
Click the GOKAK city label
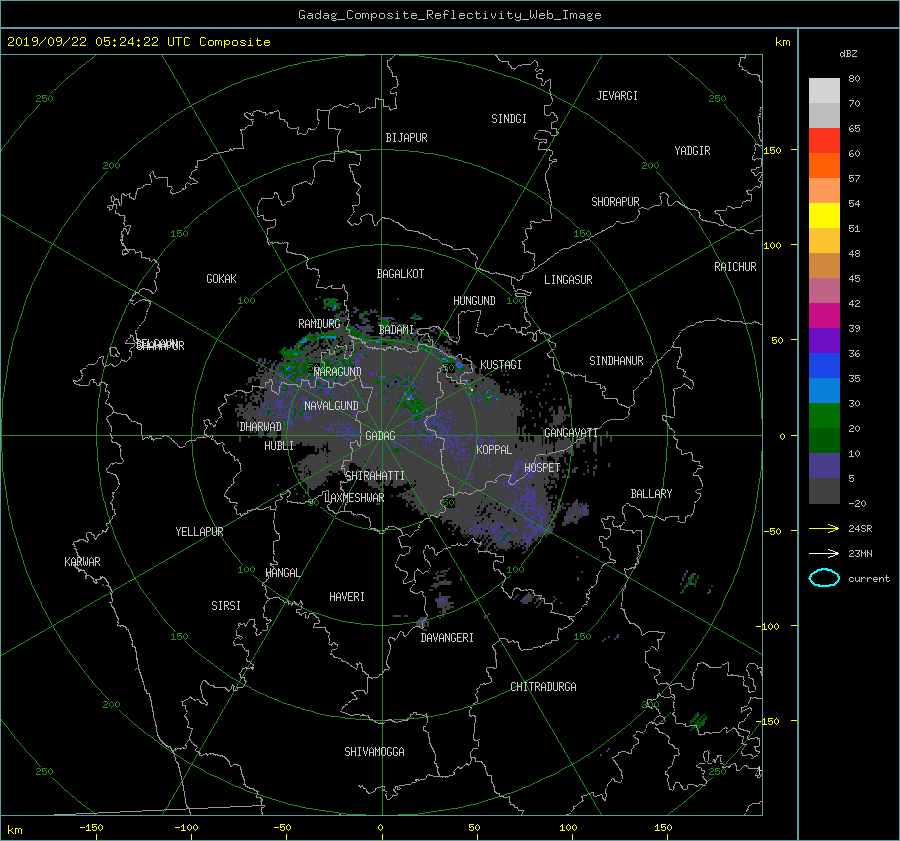coord(221,279)
